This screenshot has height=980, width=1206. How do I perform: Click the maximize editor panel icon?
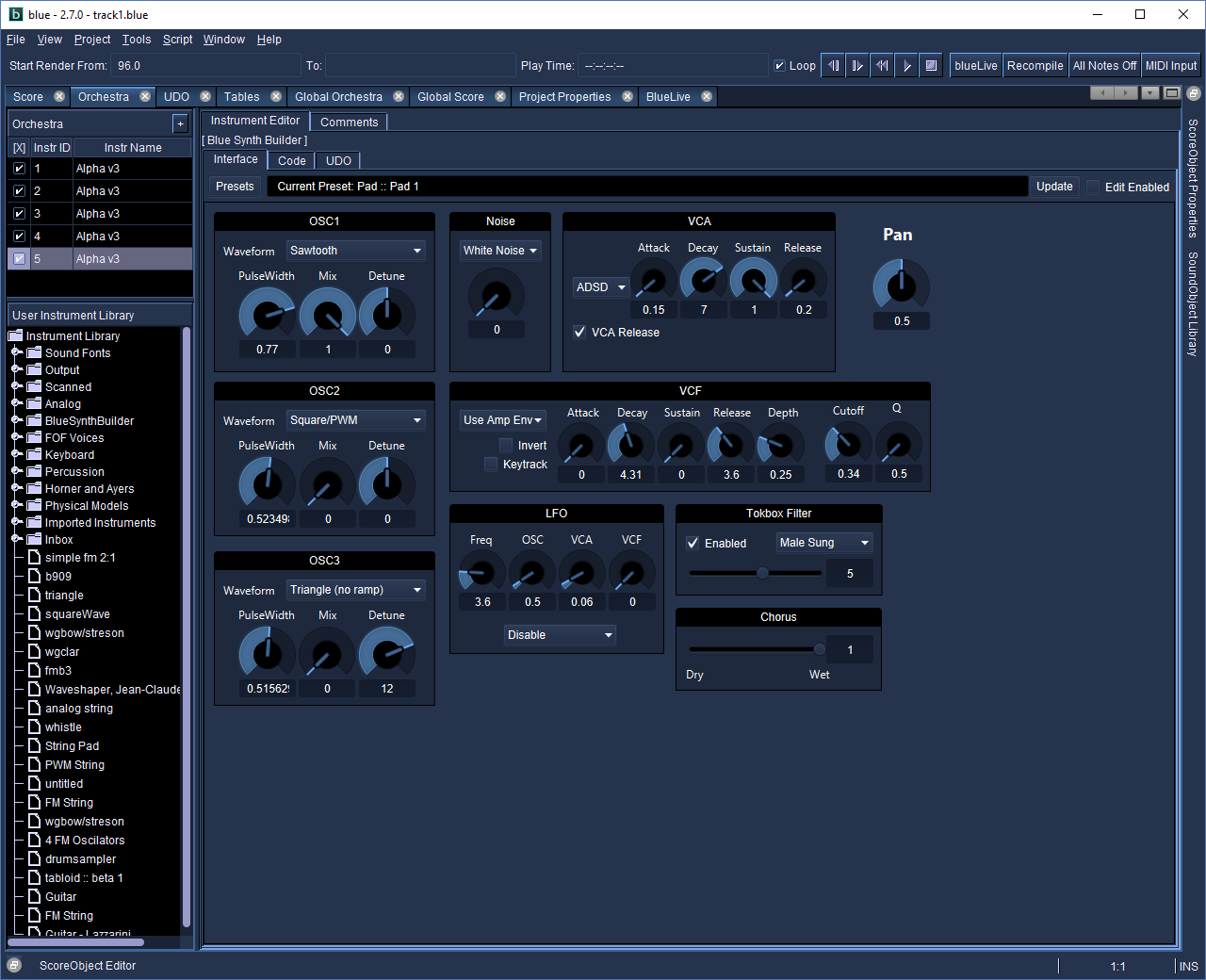(1171, 93)
